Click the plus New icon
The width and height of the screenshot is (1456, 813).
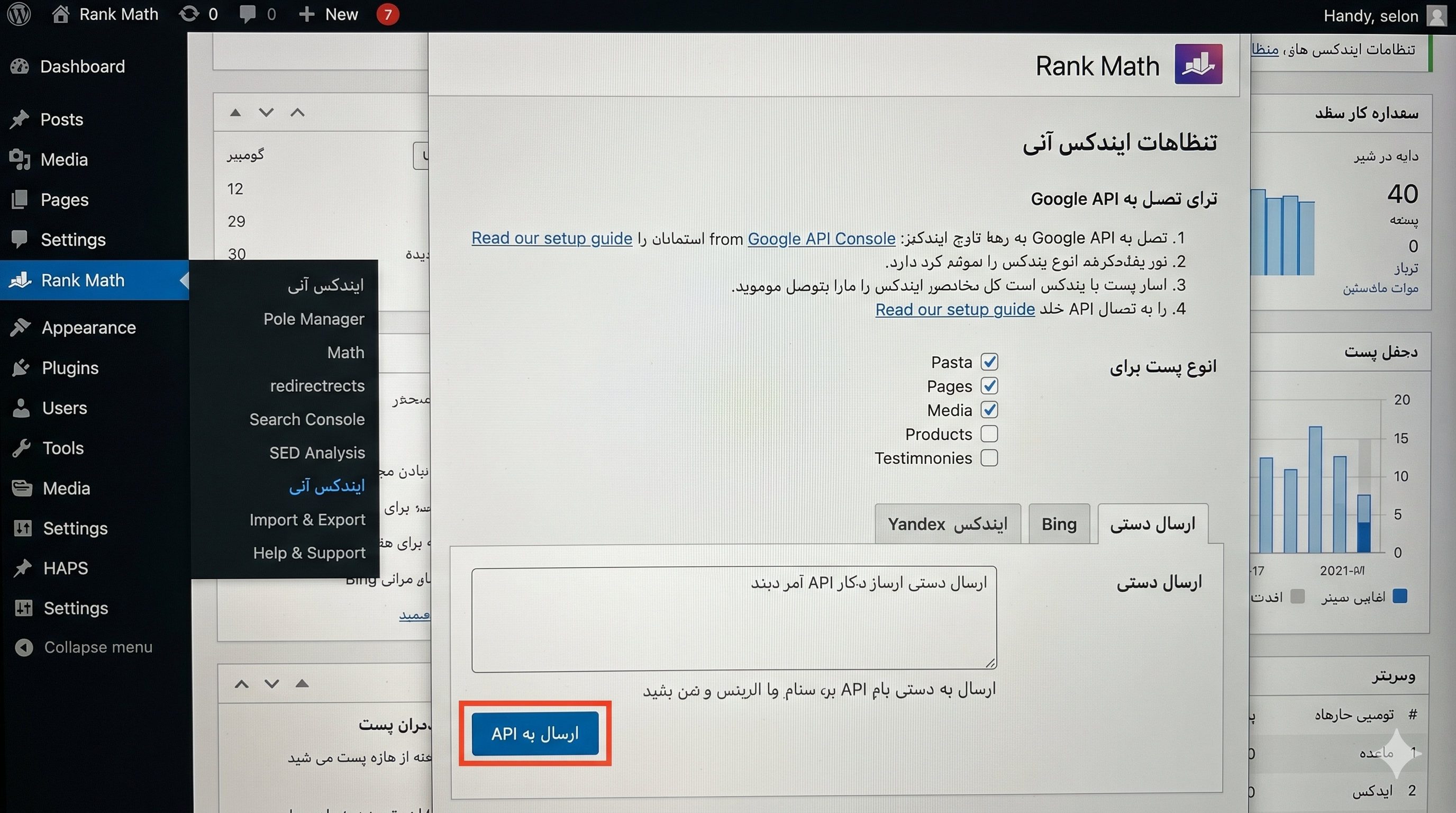(306, 14)
